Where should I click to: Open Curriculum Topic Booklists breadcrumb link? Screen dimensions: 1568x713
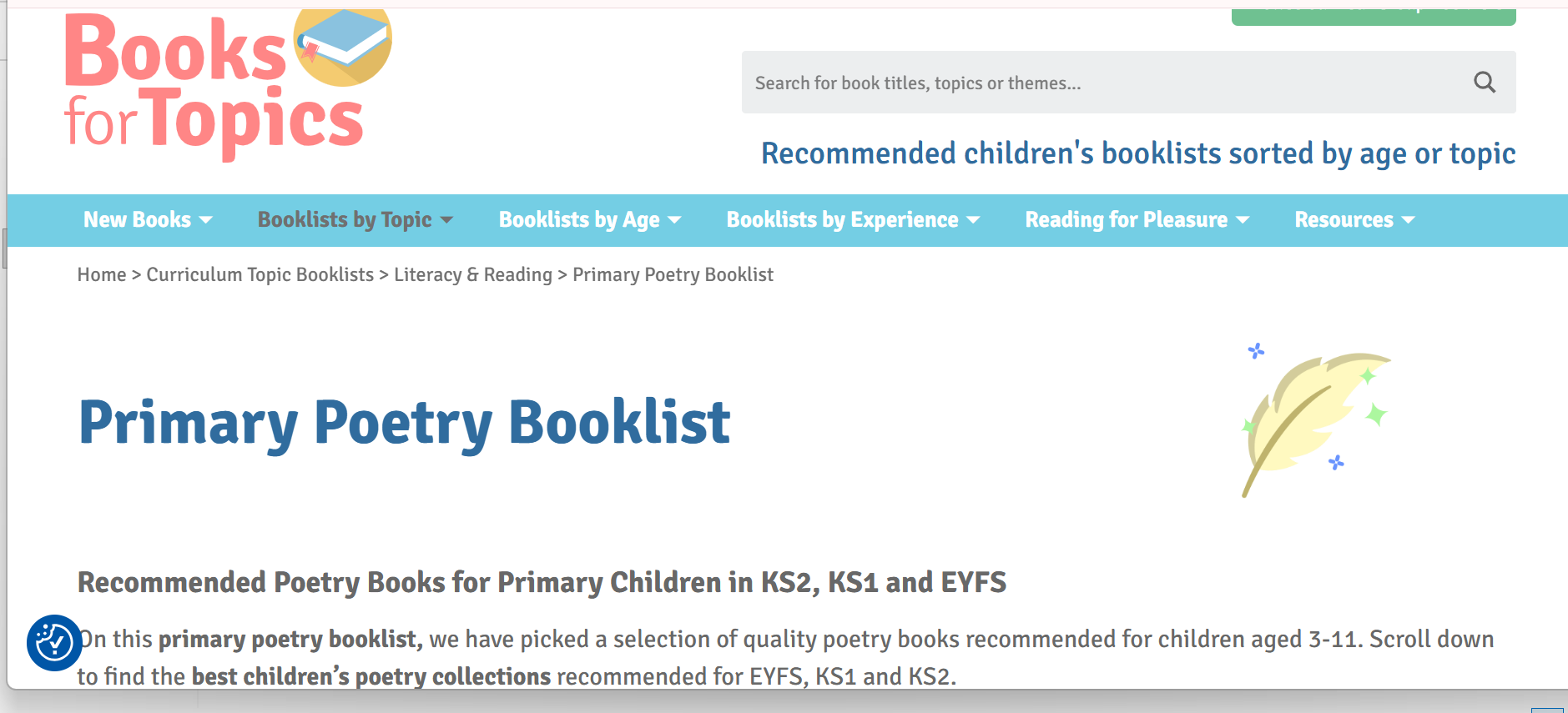[x=260, y=274]
